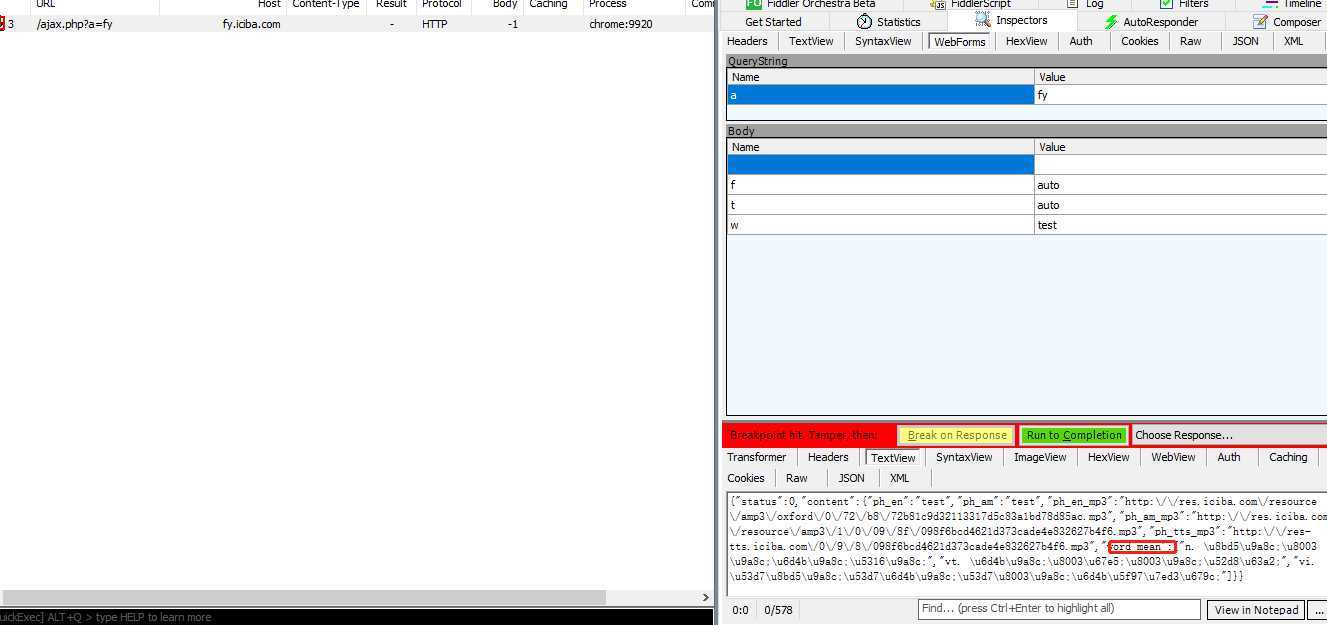Sort sessions by Content-Type column header
The height and width of the screenshot is (625, 1327).
[326, 5]
